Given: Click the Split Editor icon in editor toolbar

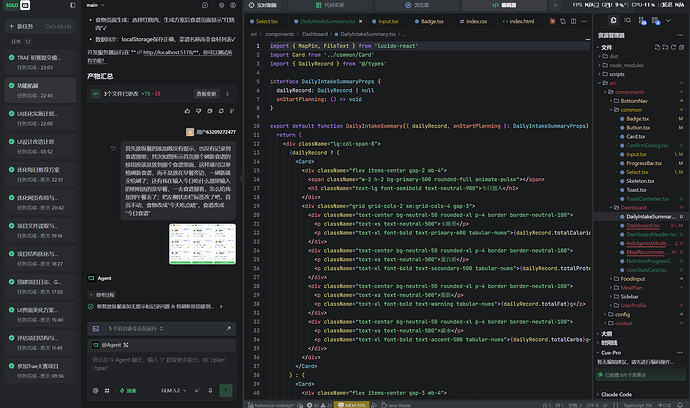Looking at the screenshot, I should point(573,21).
